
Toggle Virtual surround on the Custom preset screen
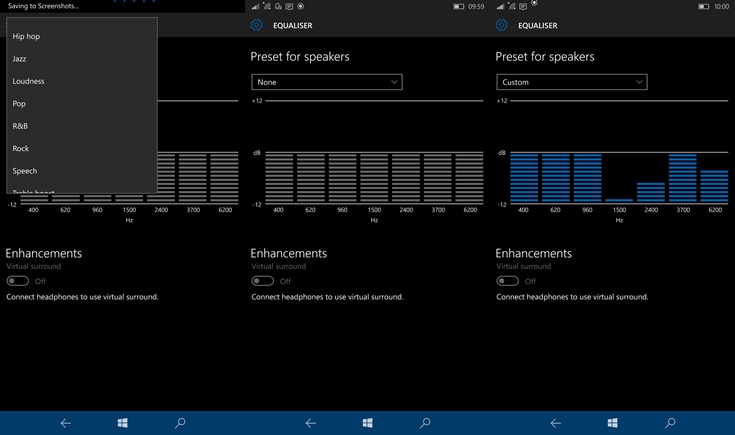(508, 281)
